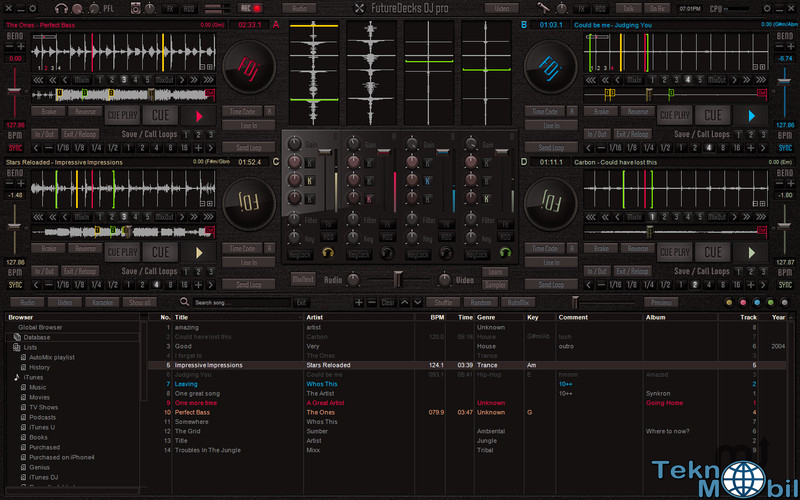Click the audio crossfader handle

click(397, 280)
